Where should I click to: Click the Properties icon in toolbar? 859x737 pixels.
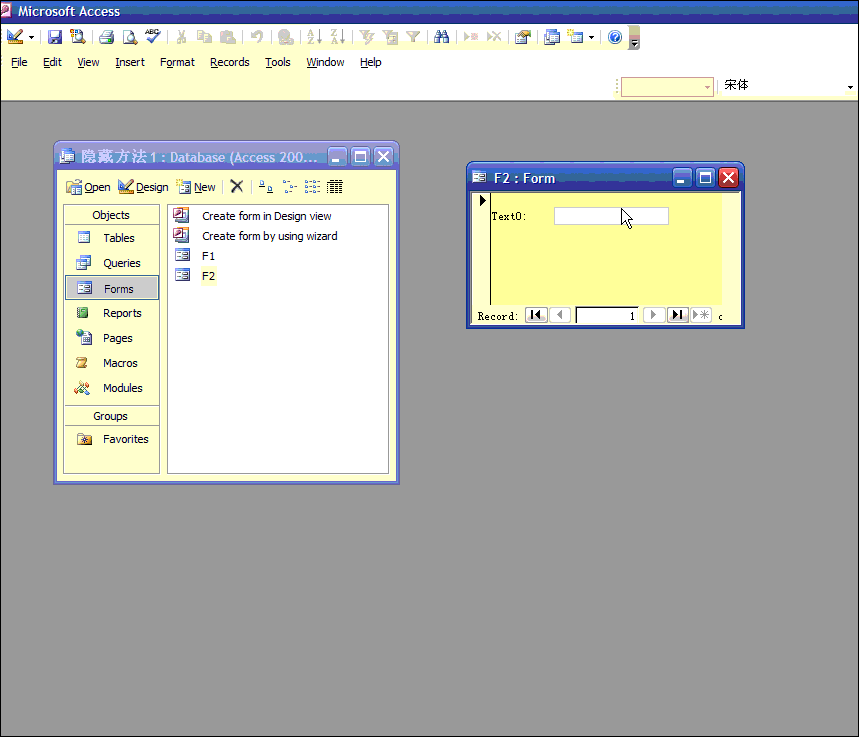523,37
